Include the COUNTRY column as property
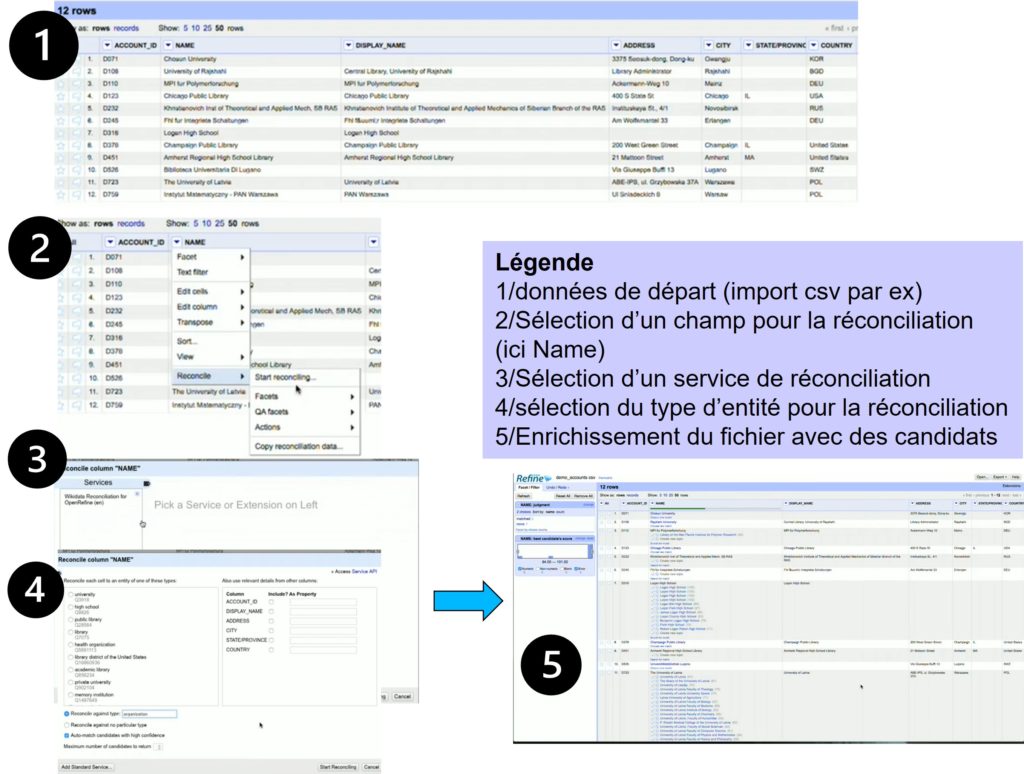Viewport: 1024px width, 774px height. click(x=271, y=650)
